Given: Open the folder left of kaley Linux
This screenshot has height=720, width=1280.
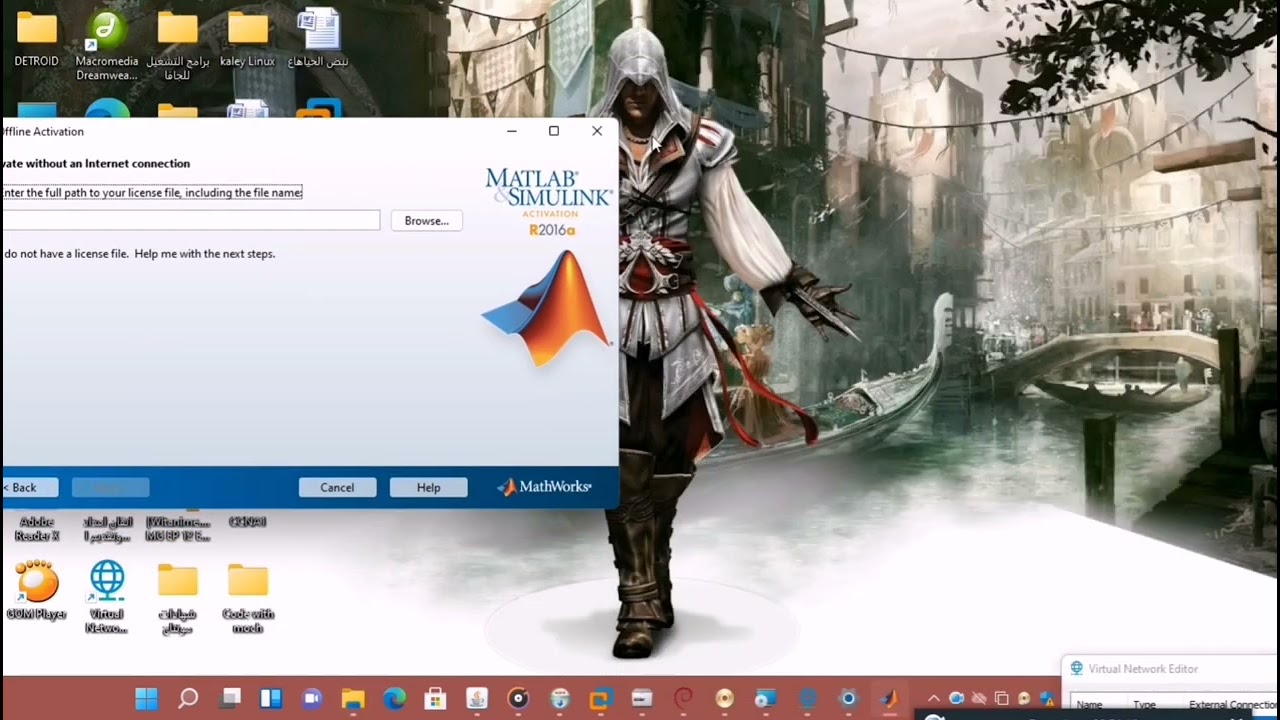Looking at the screenshot, I should pos(178,45).
